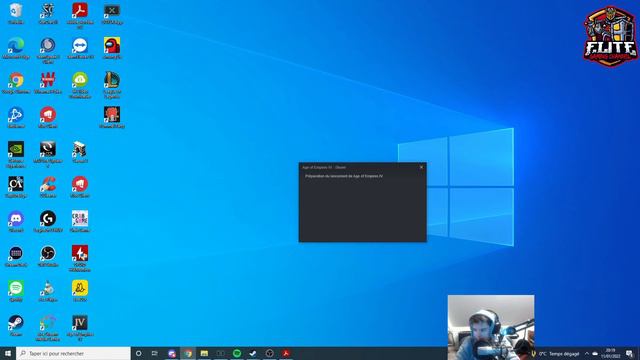This screenshot has height=360, width=640.
Task: Launch Spotify from the desktop
Action: (16, 291)
